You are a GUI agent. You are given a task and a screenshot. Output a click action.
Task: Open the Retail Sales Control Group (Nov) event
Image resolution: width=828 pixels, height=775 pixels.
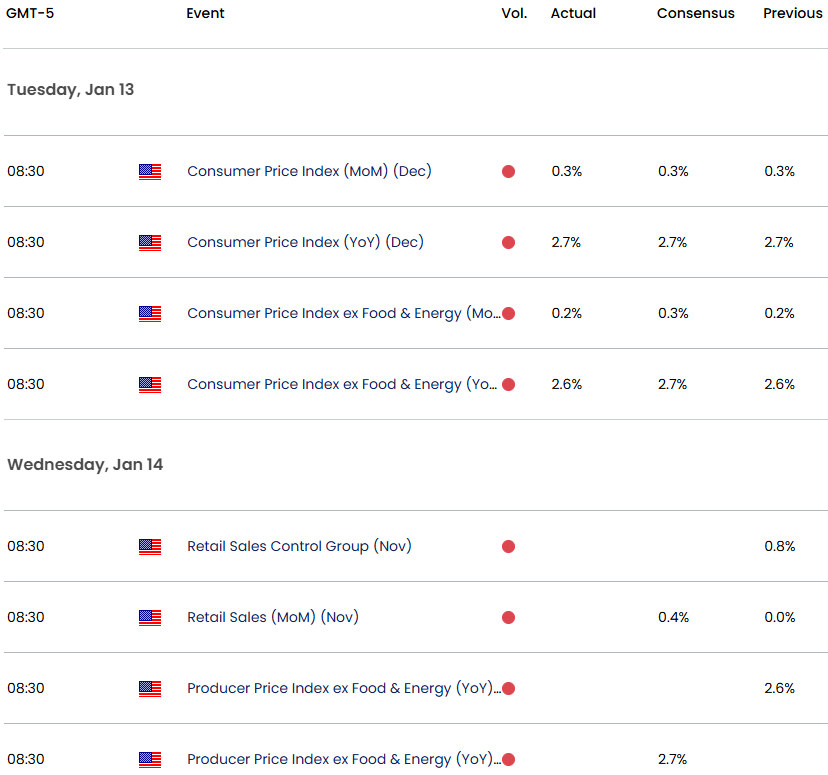pyautogui.click(x=299, y=546)
